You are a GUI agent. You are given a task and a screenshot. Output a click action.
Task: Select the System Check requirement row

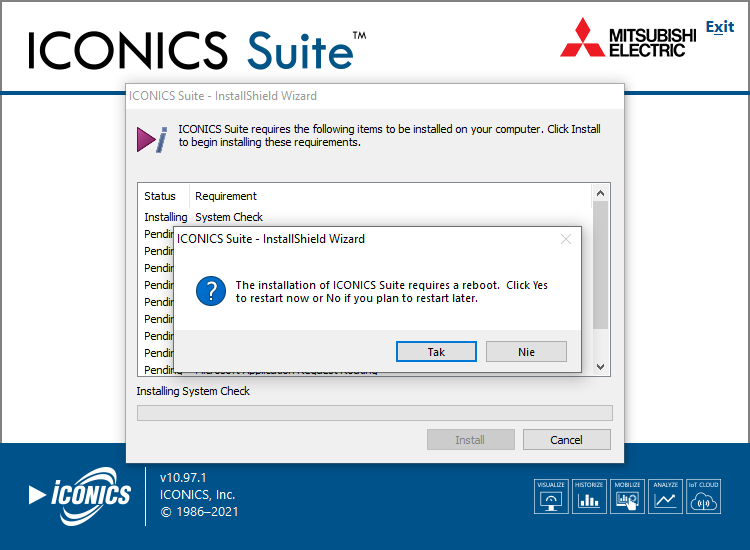click(365, 217)
